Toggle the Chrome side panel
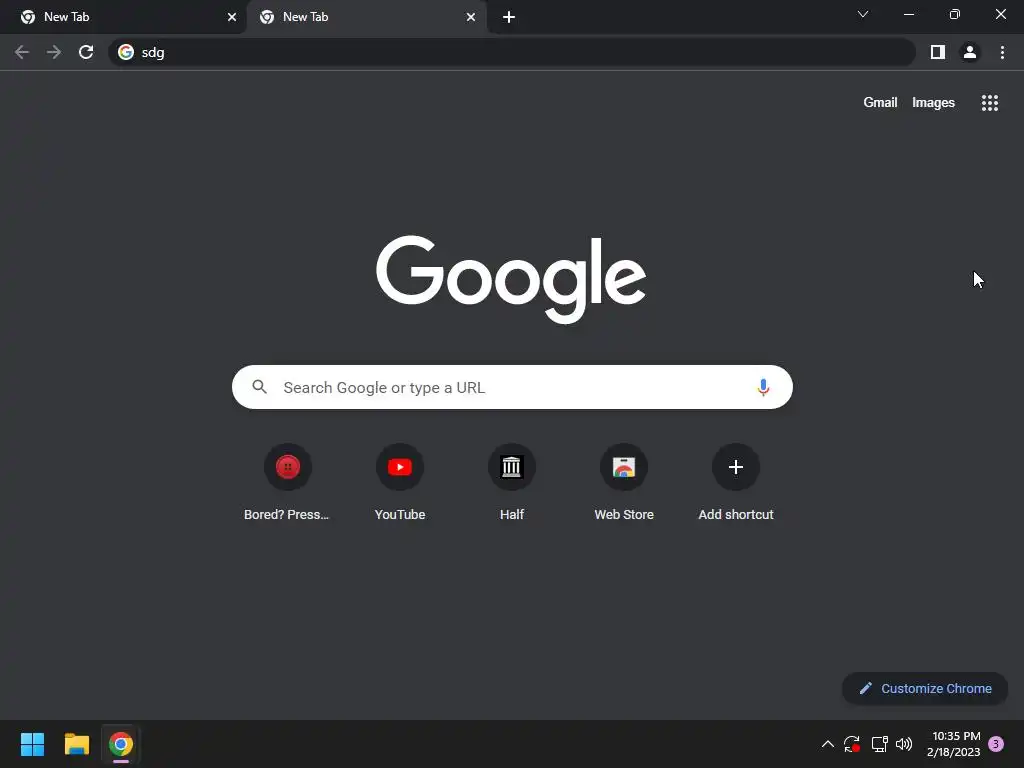This screenshot has height=768, width=1024. click(938, 52)
